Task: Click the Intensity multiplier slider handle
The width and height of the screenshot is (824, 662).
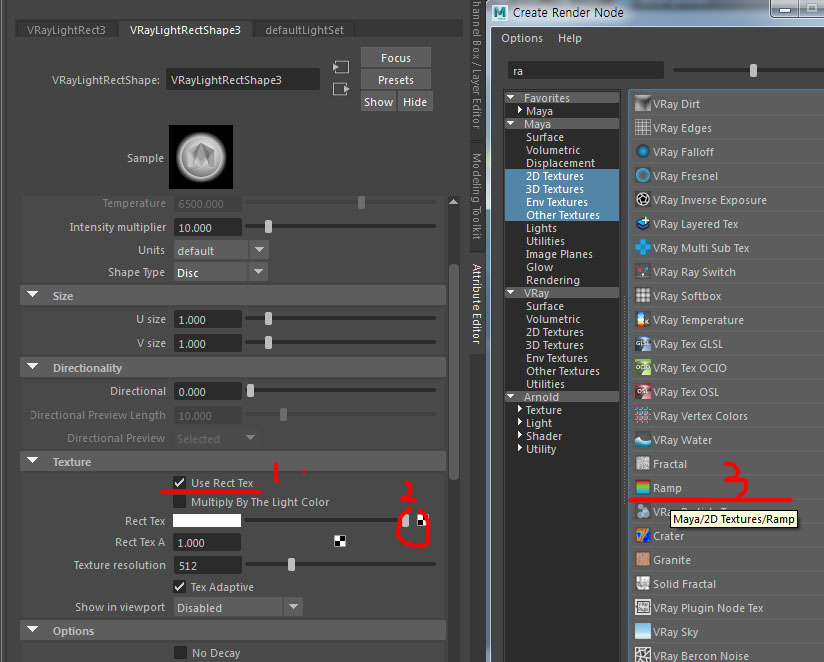Action: 269,226
